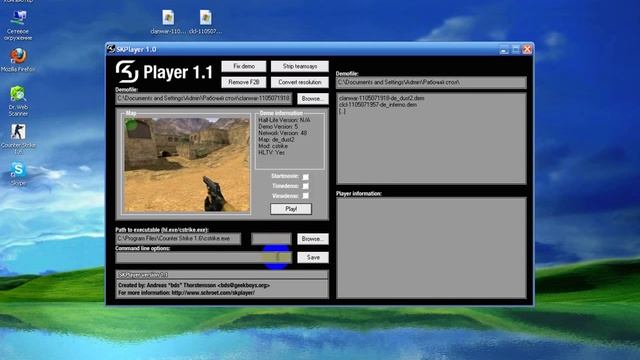Focus the left Demofile path field
The image size is (640, 360).
(204, 98)
